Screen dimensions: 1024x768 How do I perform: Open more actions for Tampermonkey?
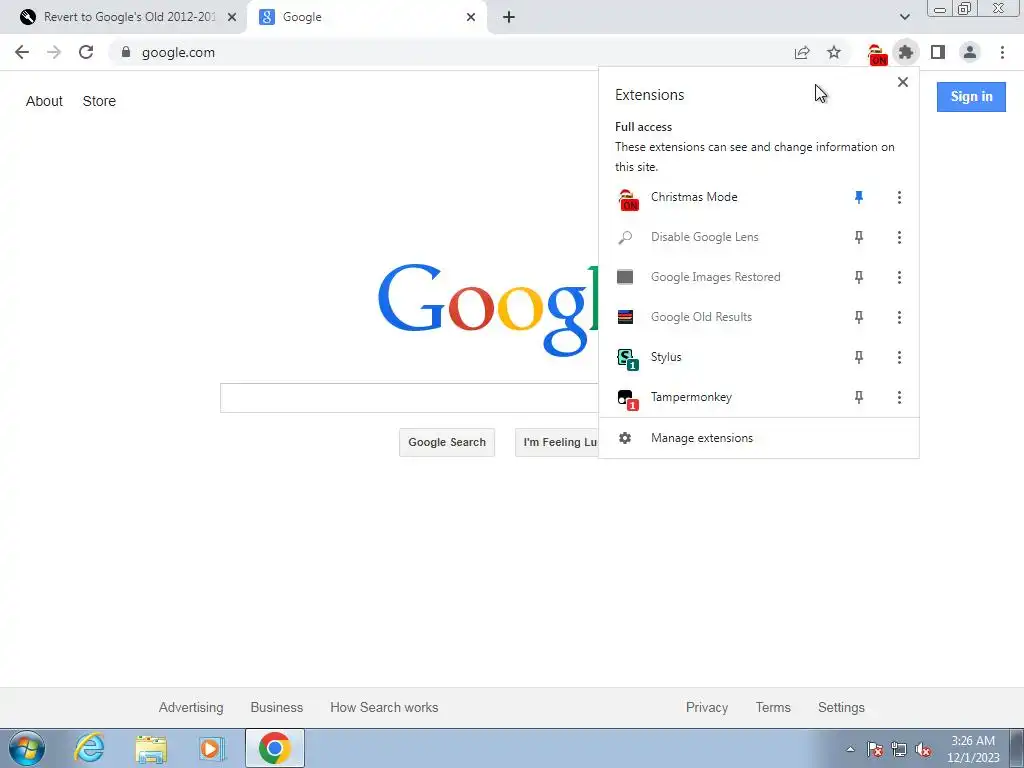coord(899,397)
